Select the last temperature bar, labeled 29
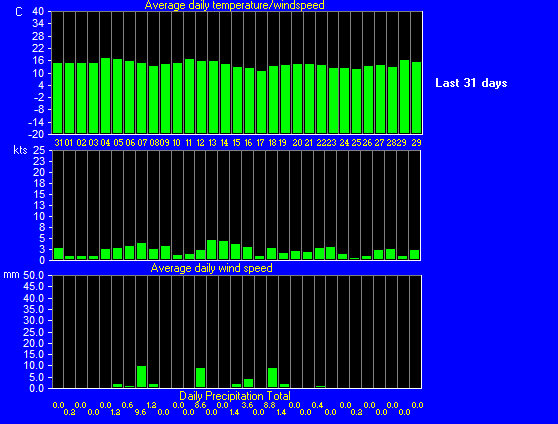Viewport: 558px width, 424px height. [416, 98]
